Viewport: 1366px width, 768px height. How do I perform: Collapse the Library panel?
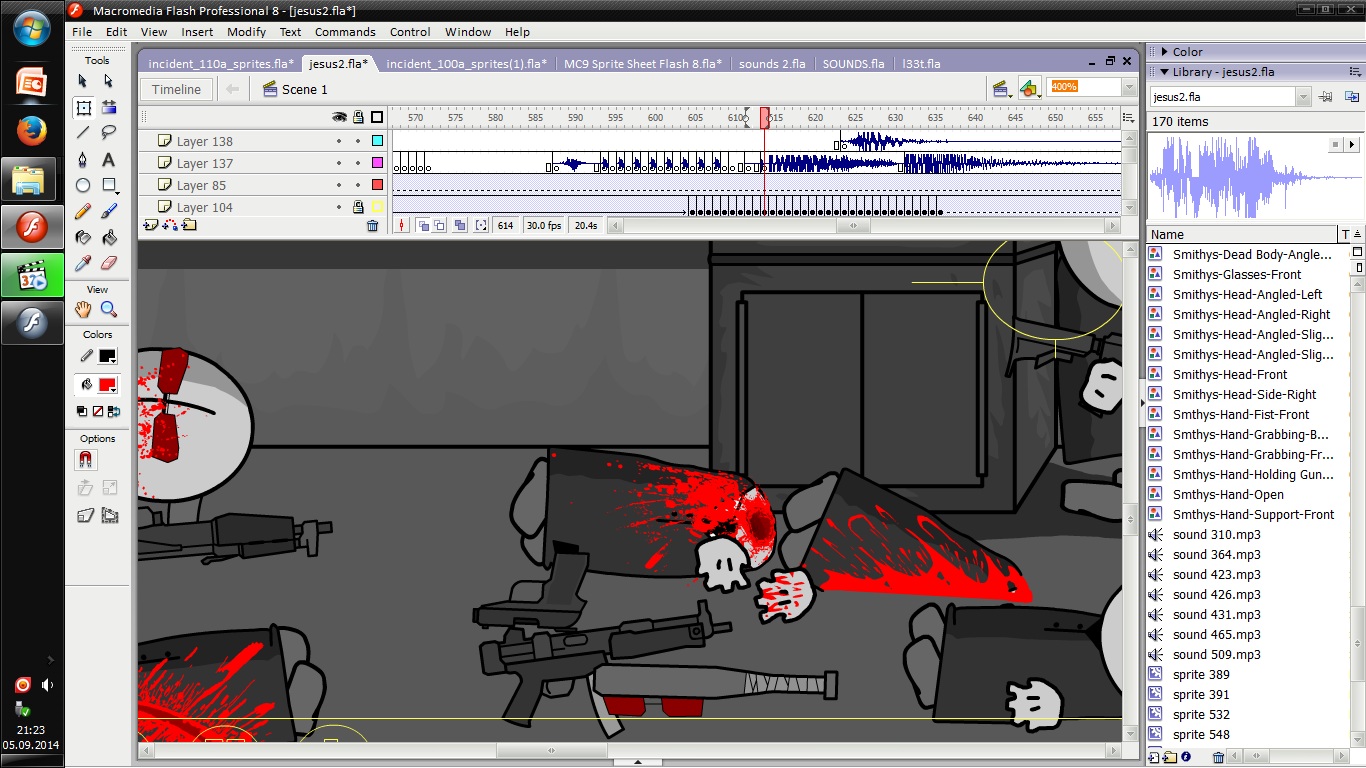(x=1164, y=72)
